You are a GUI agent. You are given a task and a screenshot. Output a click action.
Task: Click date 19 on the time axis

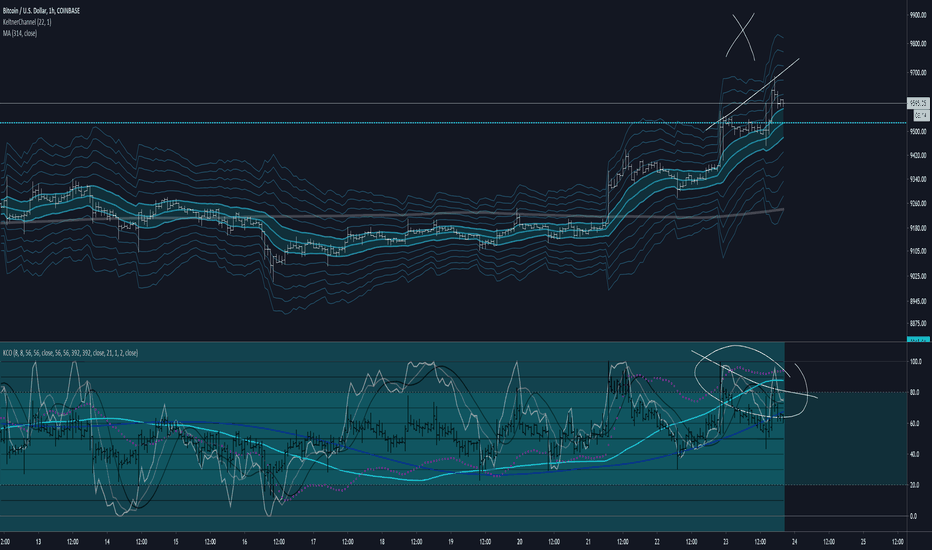tap(451, 542)
